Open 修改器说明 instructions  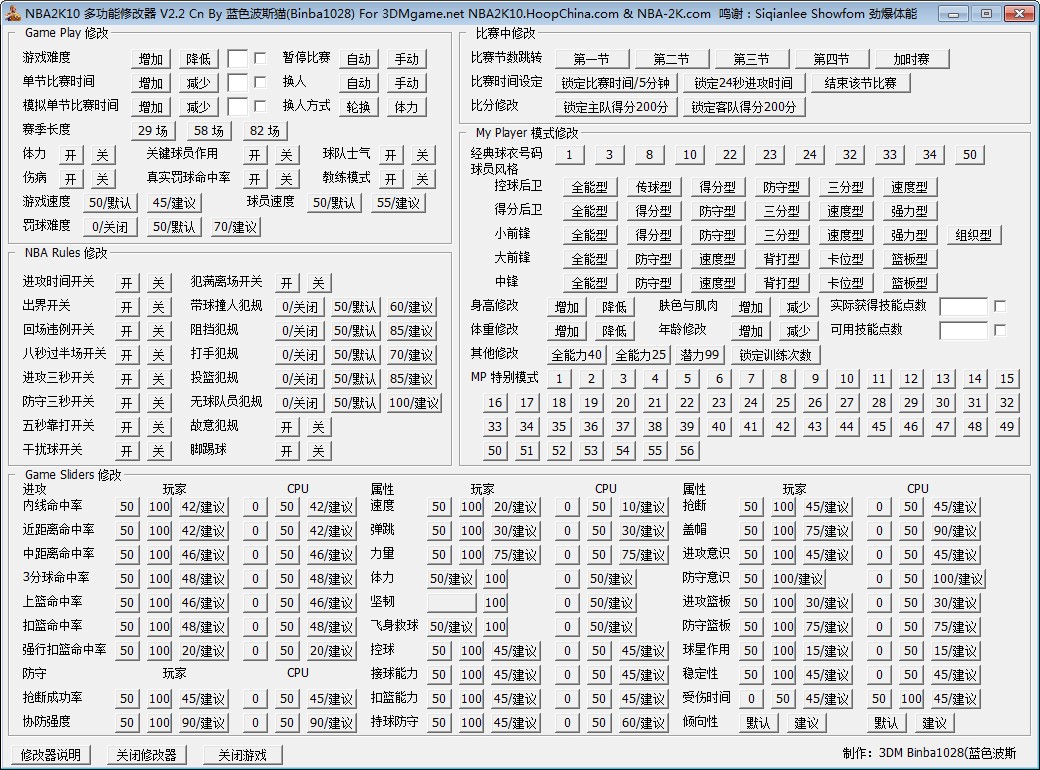coord(50,755)
